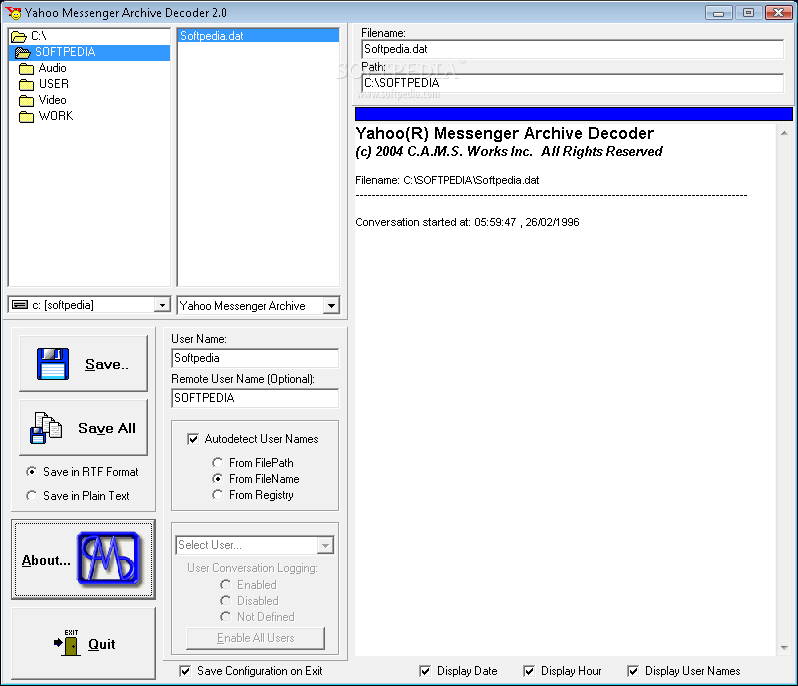This screenshot has height=686, width=798.
Task: Select the Video folder name in tree
Action: coord(52,100)
